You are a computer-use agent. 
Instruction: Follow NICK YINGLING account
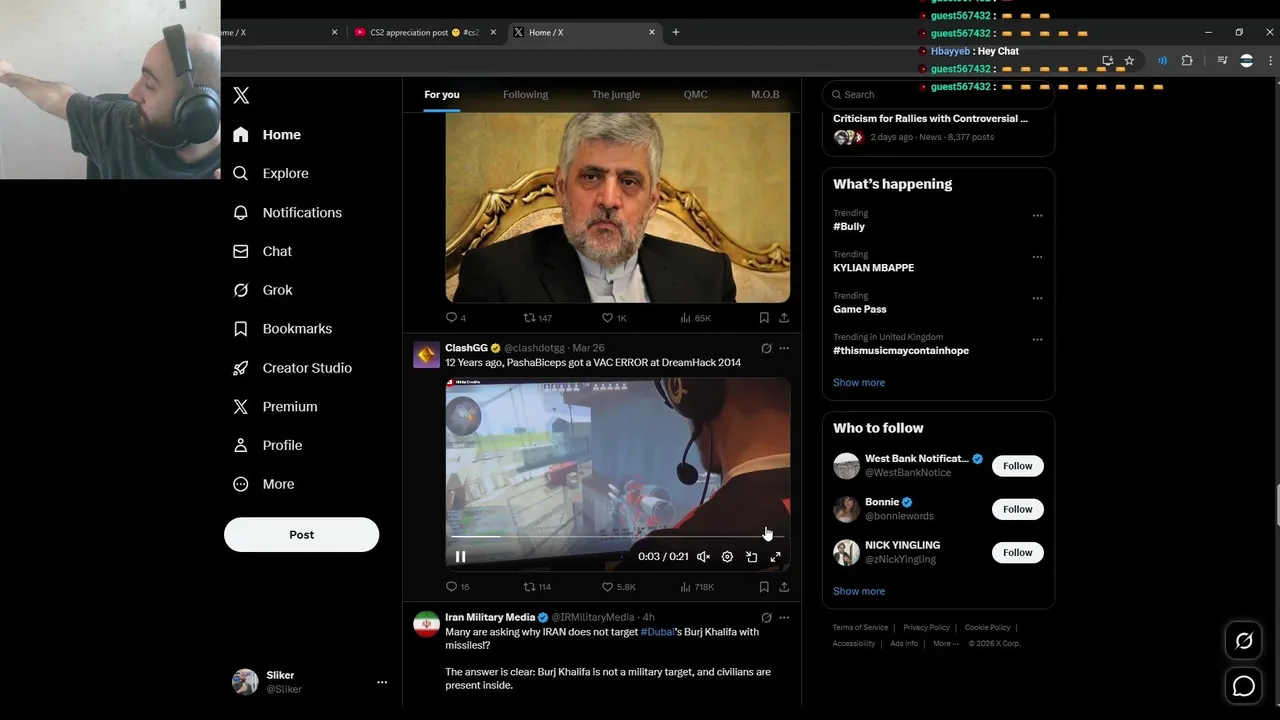pos(1017,552)
